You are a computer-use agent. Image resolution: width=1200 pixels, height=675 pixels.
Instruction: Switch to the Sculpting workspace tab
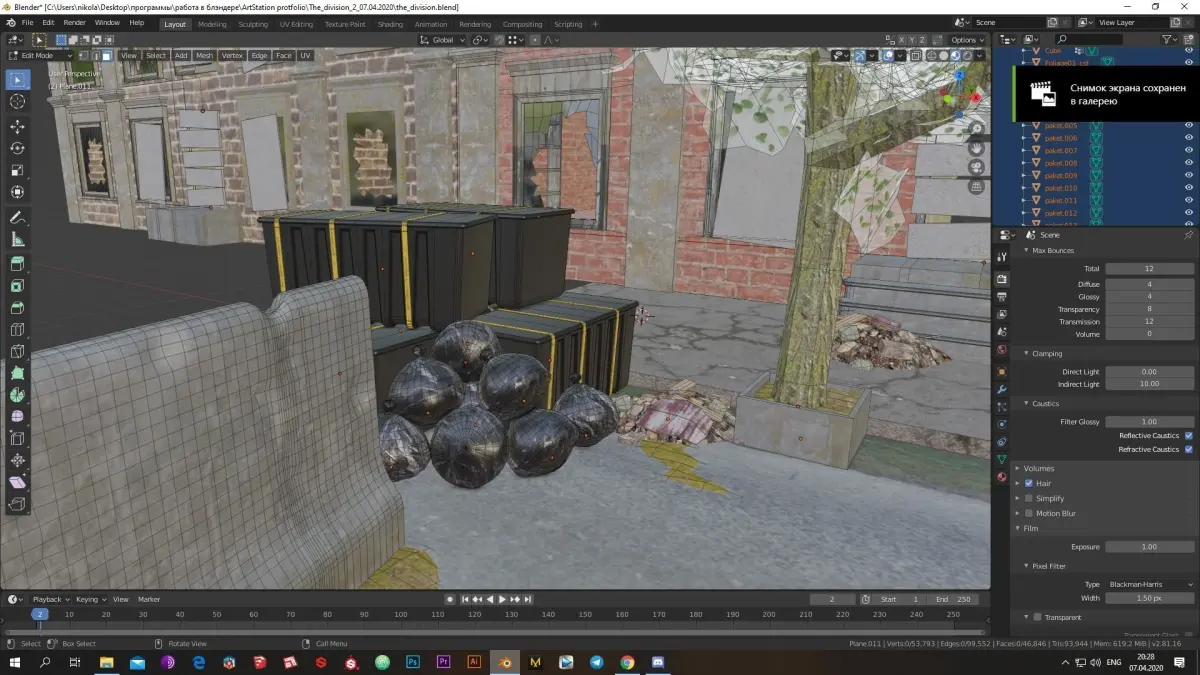(253, 24)
